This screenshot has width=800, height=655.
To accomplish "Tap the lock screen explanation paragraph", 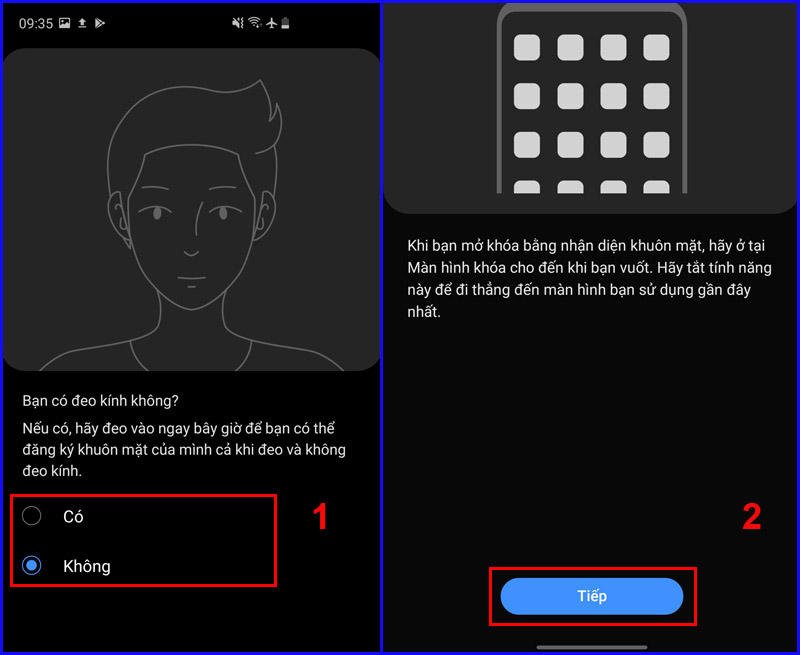I will (589, 279).
